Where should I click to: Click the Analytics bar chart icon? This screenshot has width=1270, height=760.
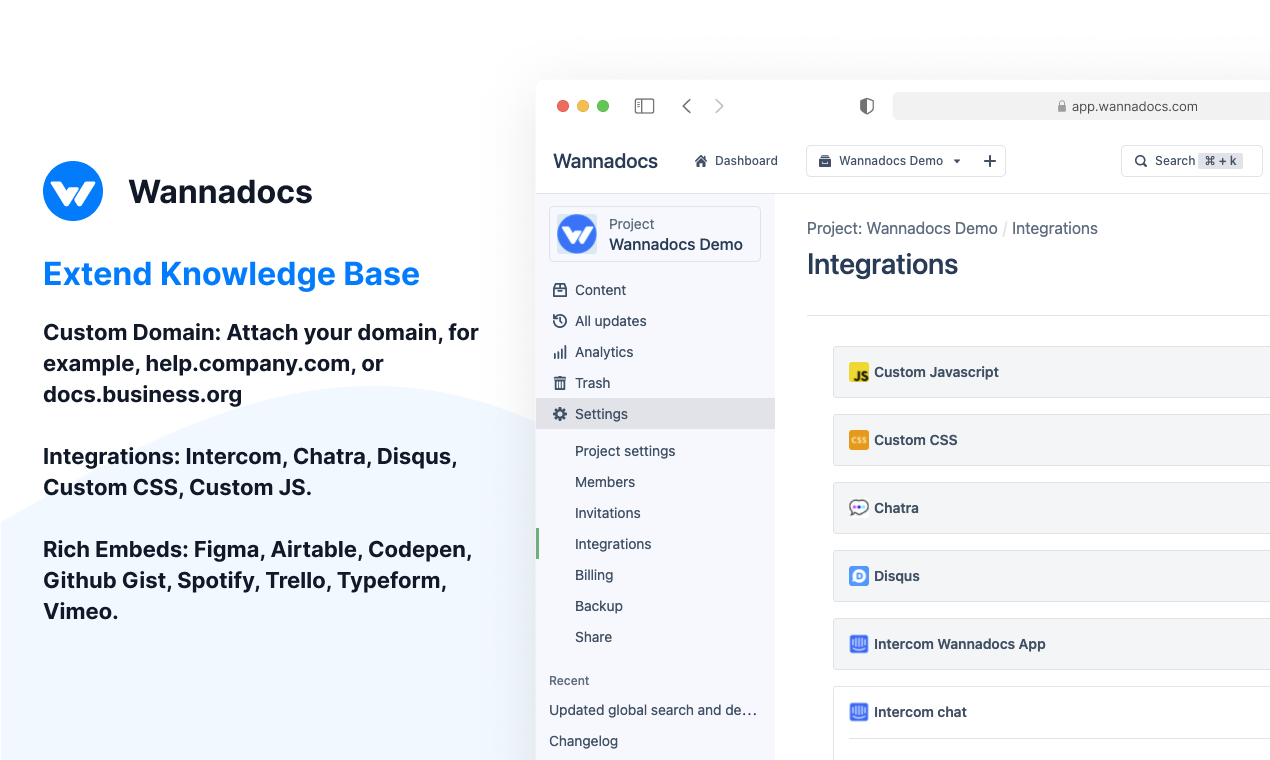pos(560,352)
